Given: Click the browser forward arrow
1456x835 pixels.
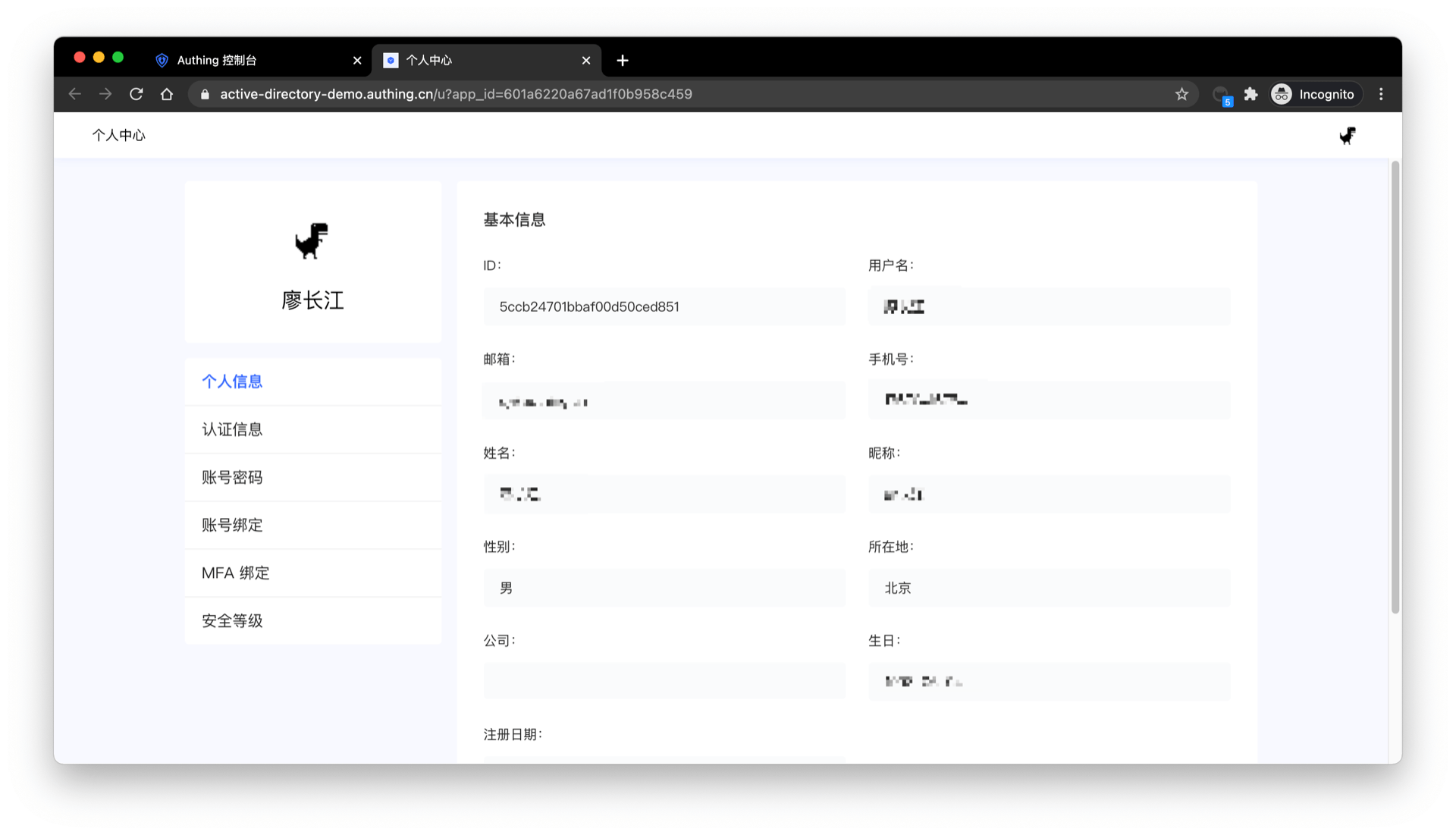Looking at the screenshot, I should click(105, 94).
